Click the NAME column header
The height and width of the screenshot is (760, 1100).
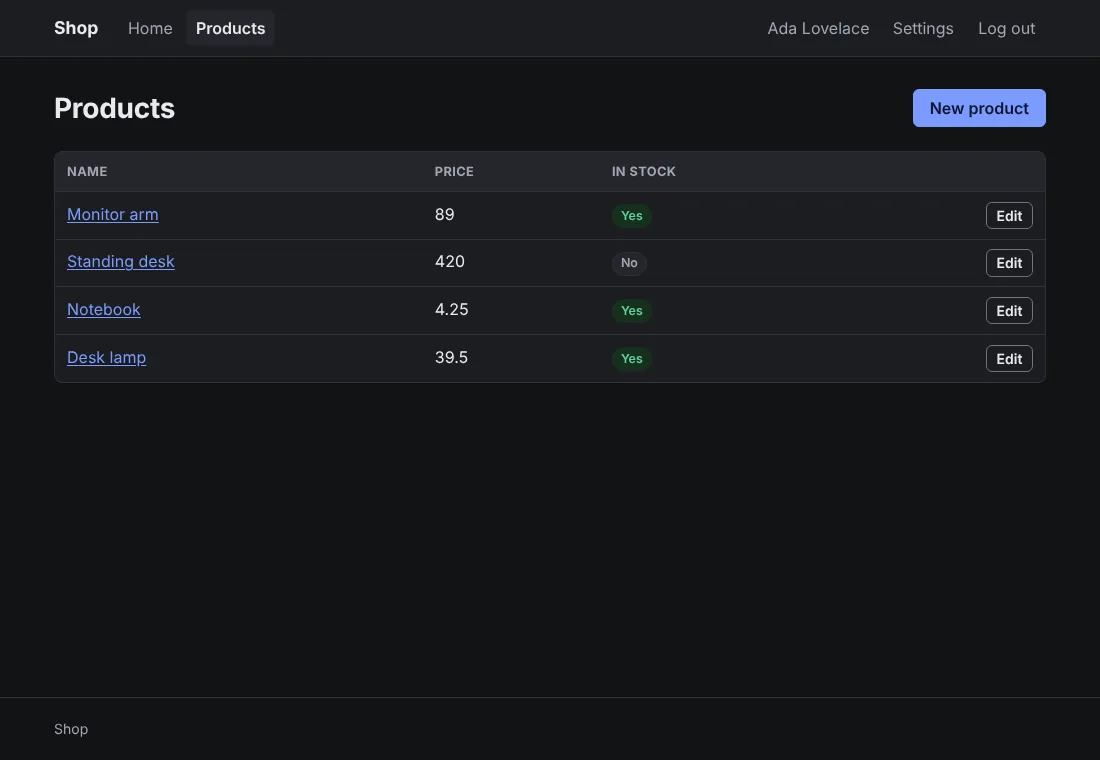[x=87, y=171]
